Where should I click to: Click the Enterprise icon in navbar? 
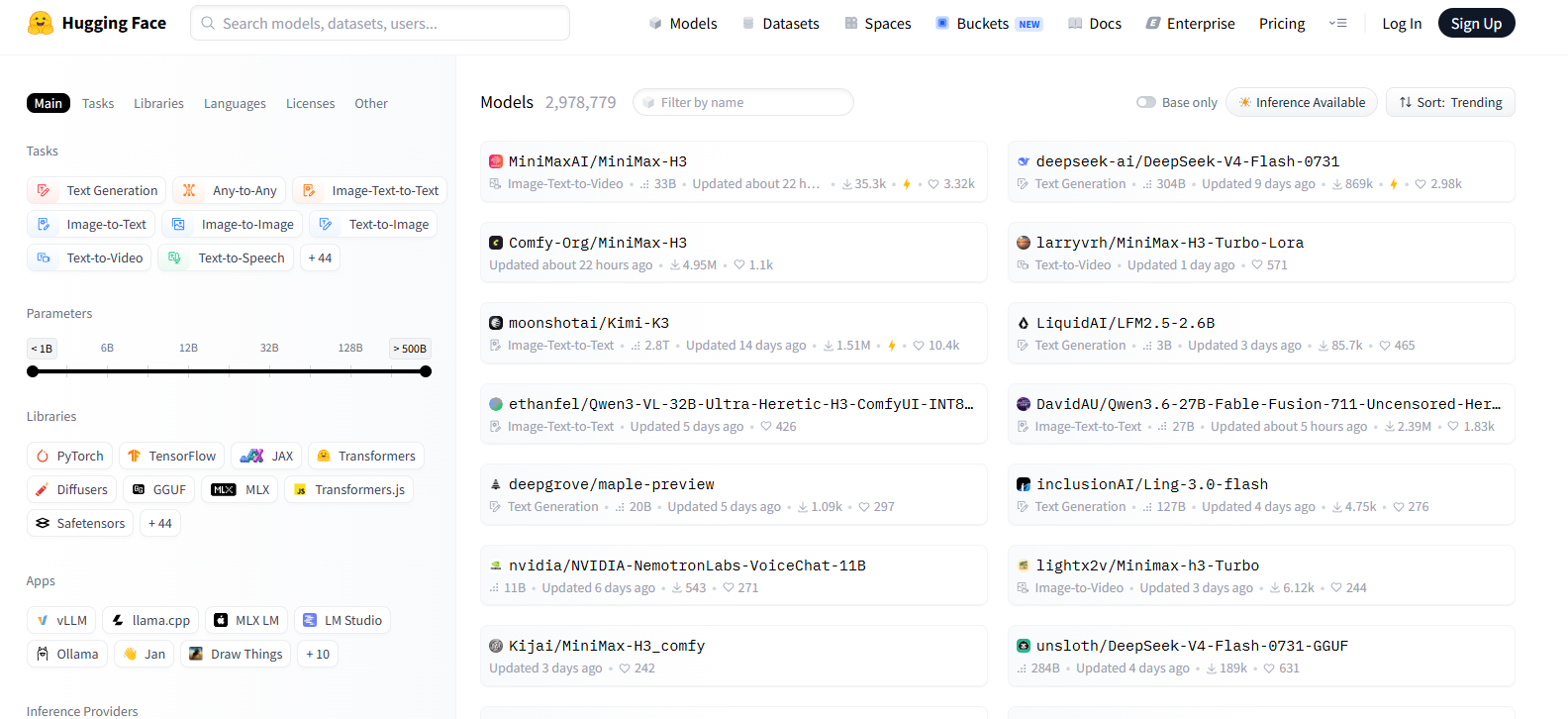tap(1153, 23)
